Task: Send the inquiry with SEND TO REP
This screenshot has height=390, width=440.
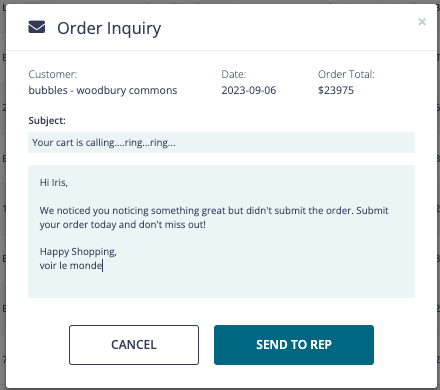Action: coord(294,345)
